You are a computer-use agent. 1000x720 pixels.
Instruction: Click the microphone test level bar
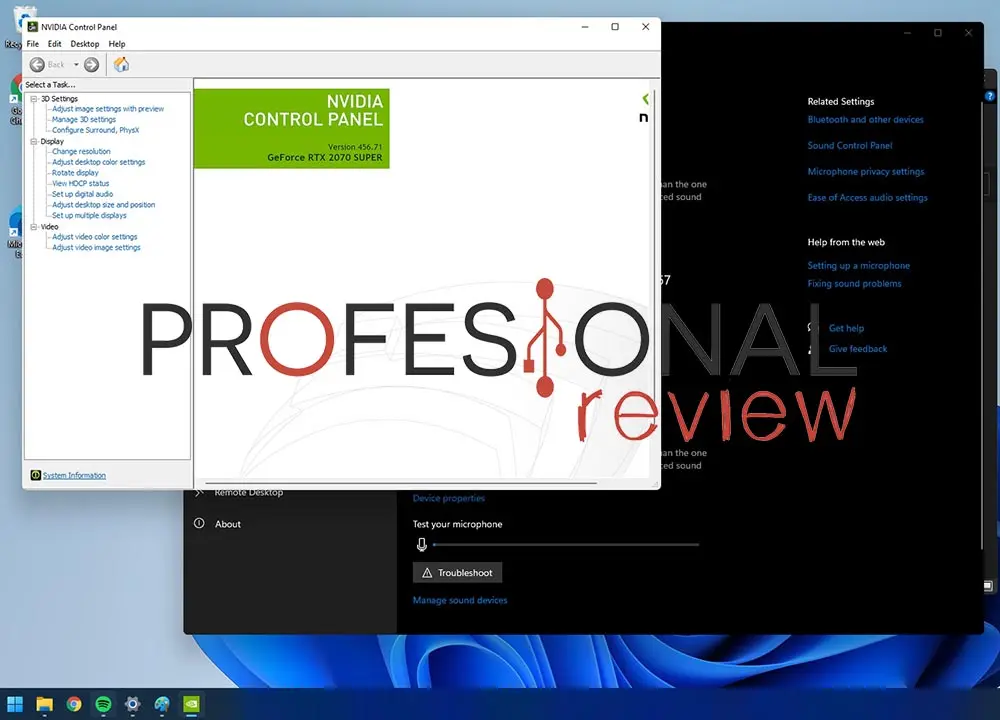tap(566, 545)
